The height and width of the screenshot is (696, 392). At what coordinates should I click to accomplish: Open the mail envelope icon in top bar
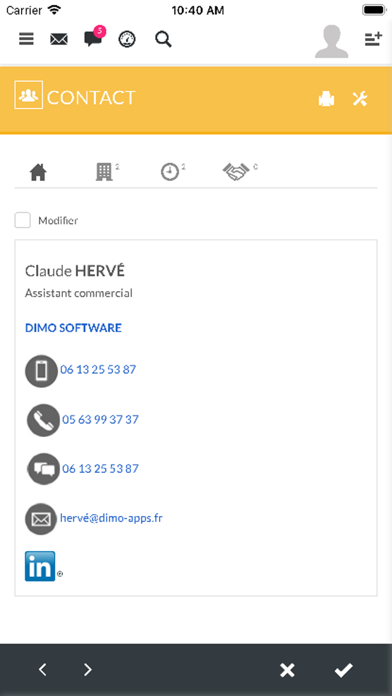[59, 40]
